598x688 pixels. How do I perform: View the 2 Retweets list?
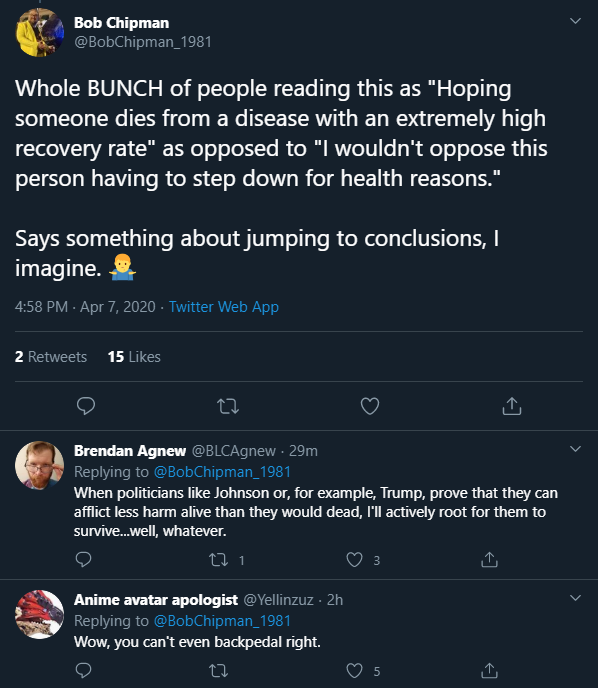click(x=51, y=357)
